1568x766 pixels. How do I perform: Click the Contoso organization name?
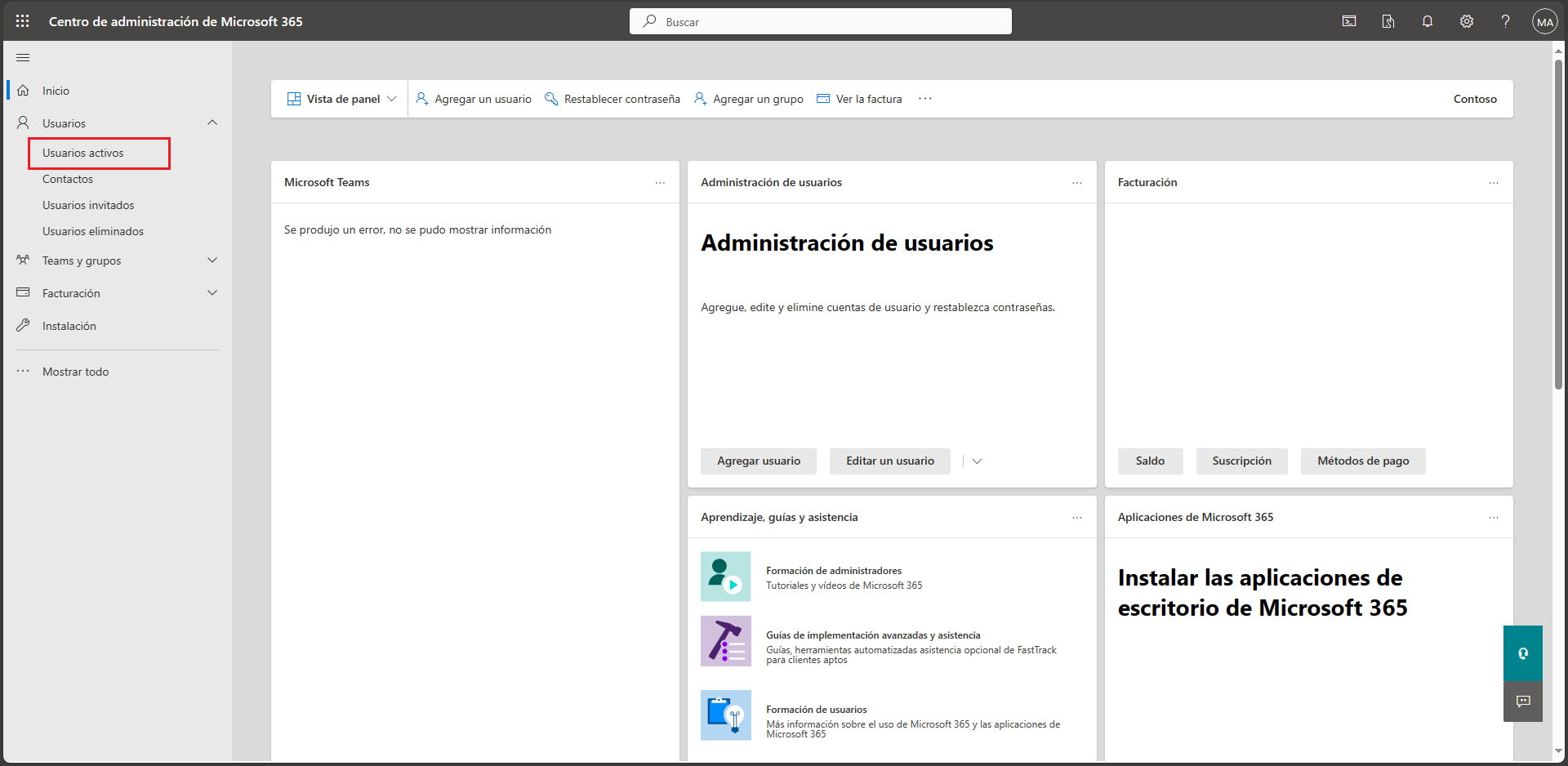coord(1475,99)
